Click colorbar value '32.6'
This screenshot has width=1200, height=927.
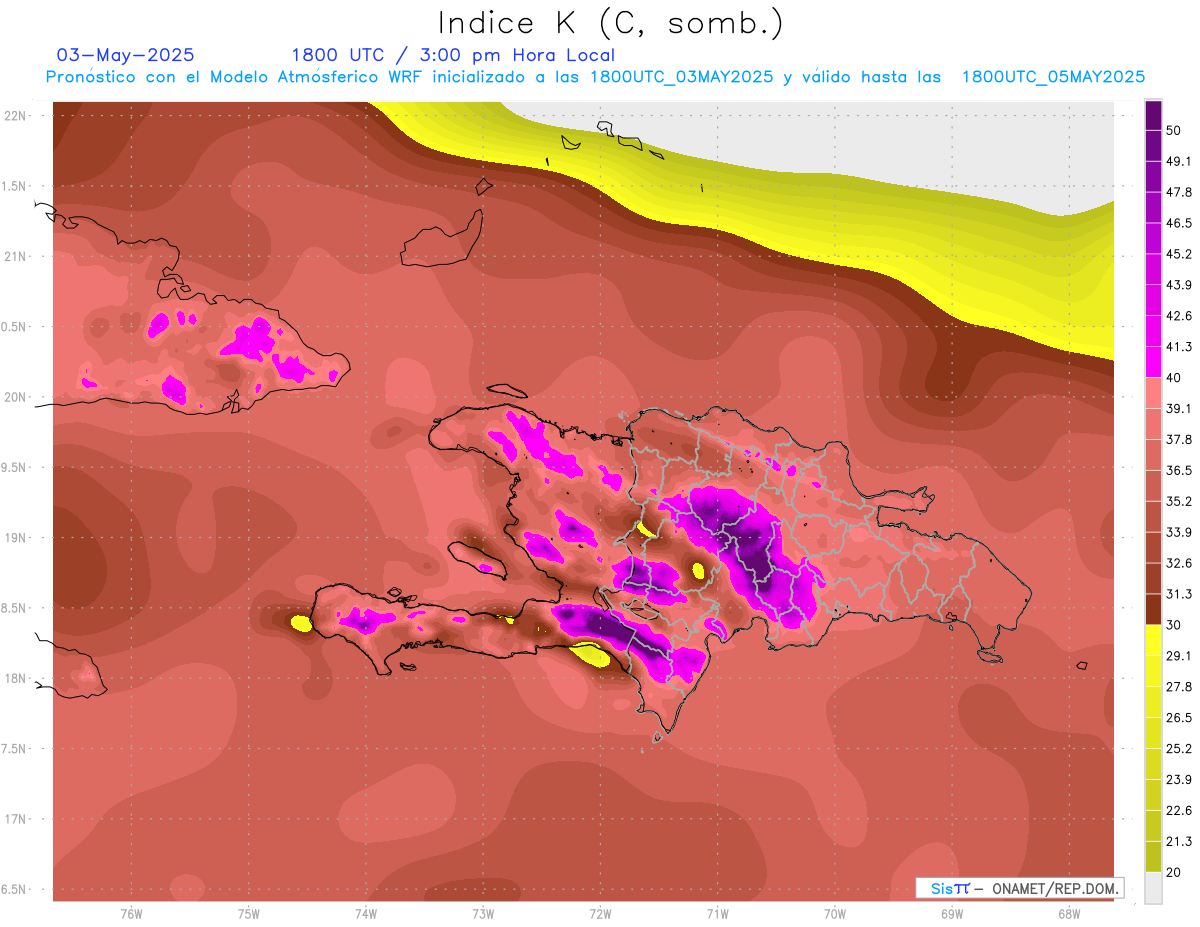click(x=1179, y=563)
